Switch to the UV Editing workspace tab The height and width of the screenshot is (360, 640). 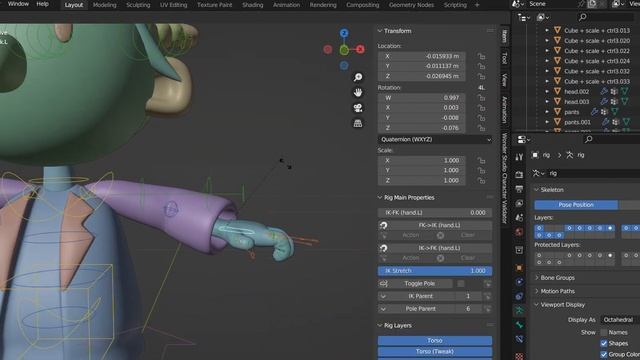click(x=173, y=5)
